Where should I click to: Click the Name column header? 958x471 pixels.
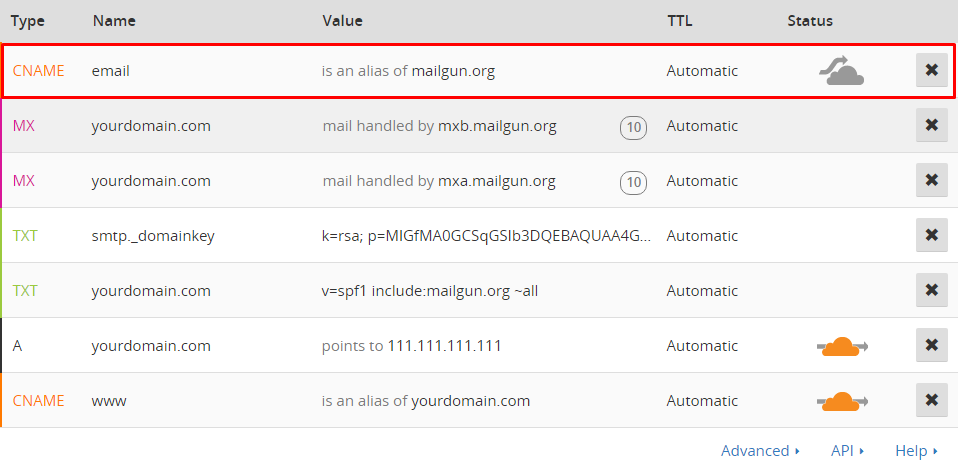pos(114,21)
